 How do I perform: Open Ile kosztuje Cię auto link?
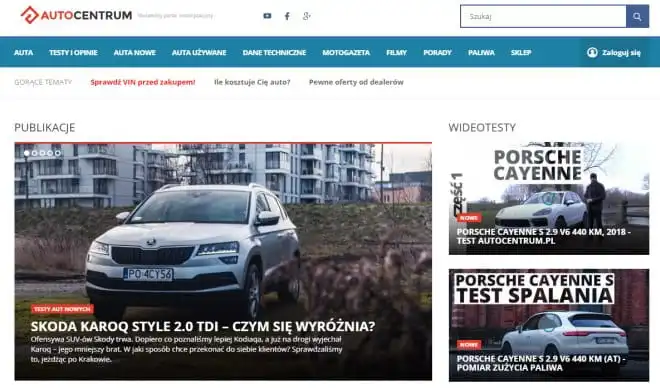pyautogui.click(x=252, y=82)
